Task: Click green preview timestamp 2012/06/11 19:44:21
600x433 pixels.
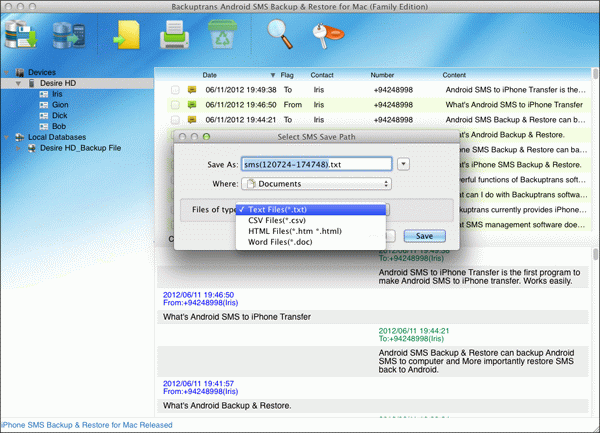Action: [414, 331]
